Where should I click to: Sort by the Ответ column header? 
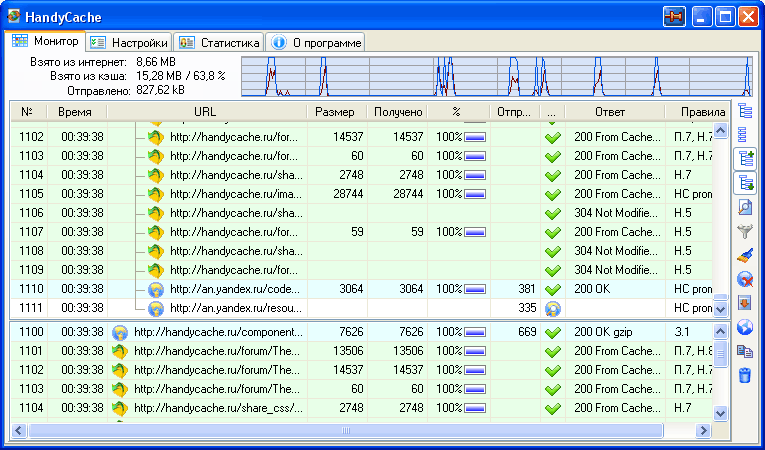[615, 112]
